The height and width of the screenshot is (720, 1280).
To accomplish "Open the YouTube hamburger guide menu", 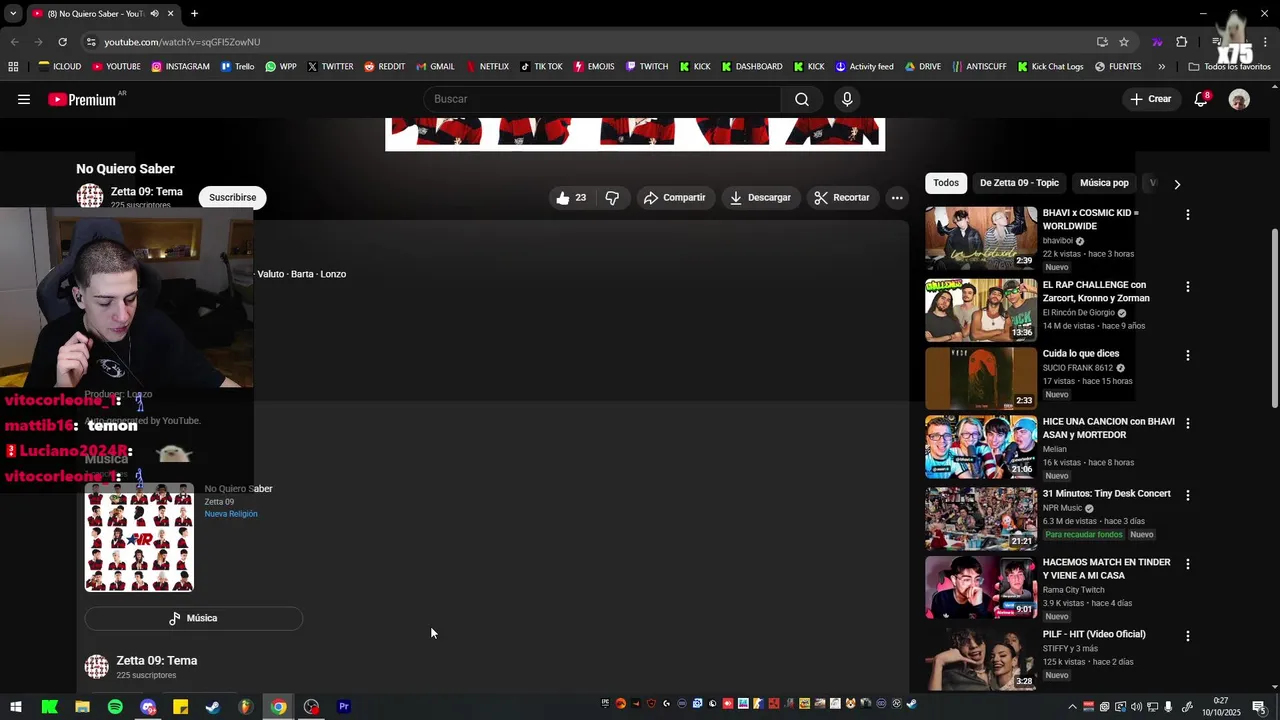I will pos(24,99).
